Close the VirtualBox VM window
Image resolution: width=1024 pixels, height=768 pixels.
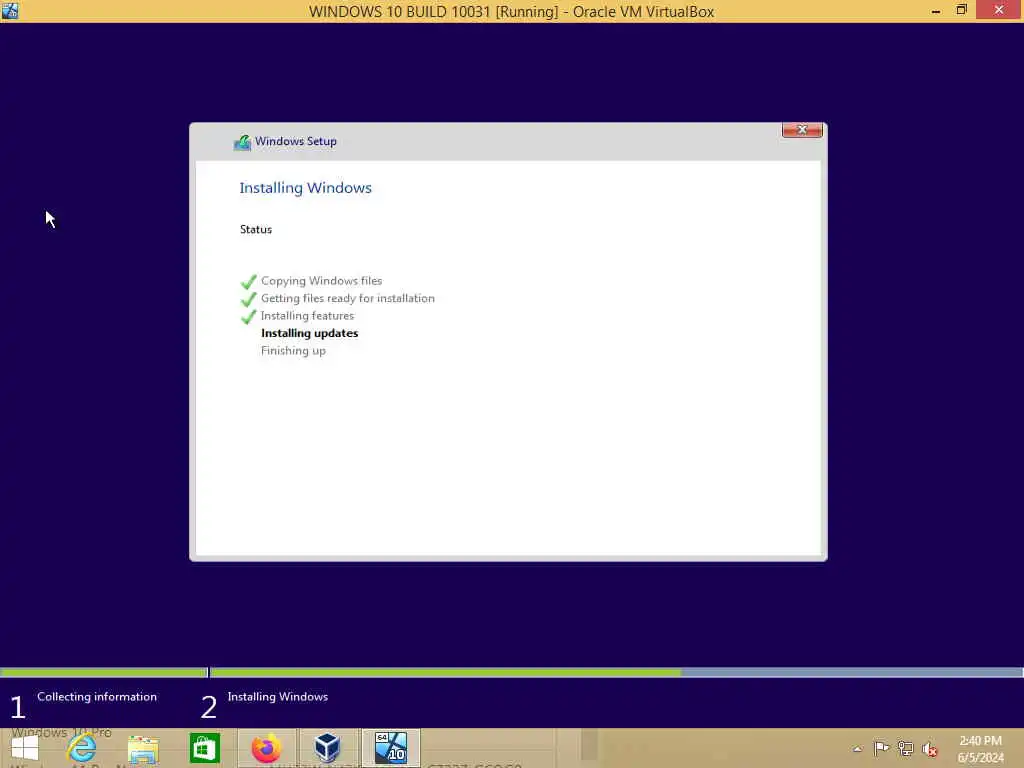pyautogui.click(x=999, y=10)
